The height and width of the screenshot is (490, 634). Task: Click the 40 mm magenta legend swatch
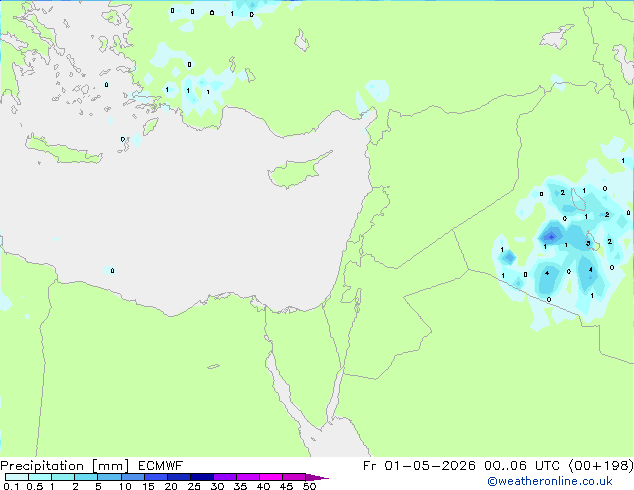(x=271, y=477)
